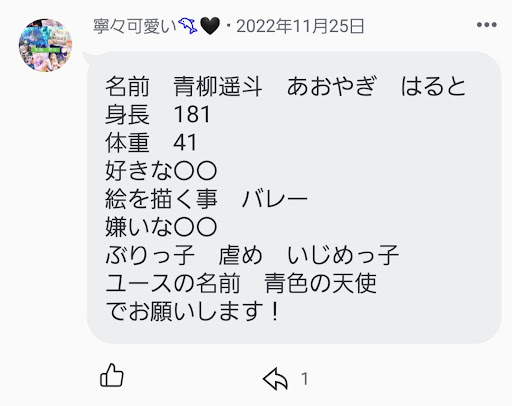Viewport: 512px width, 406px height.
Task: Click the line ぶりっ子 虐め いじめっ子
Action: (x=252, y=255)
